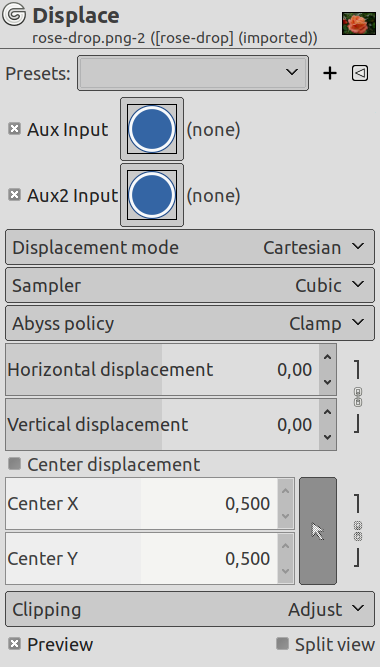
Task: Enable the Center displacement checkbox
Action: click(14, 464)
